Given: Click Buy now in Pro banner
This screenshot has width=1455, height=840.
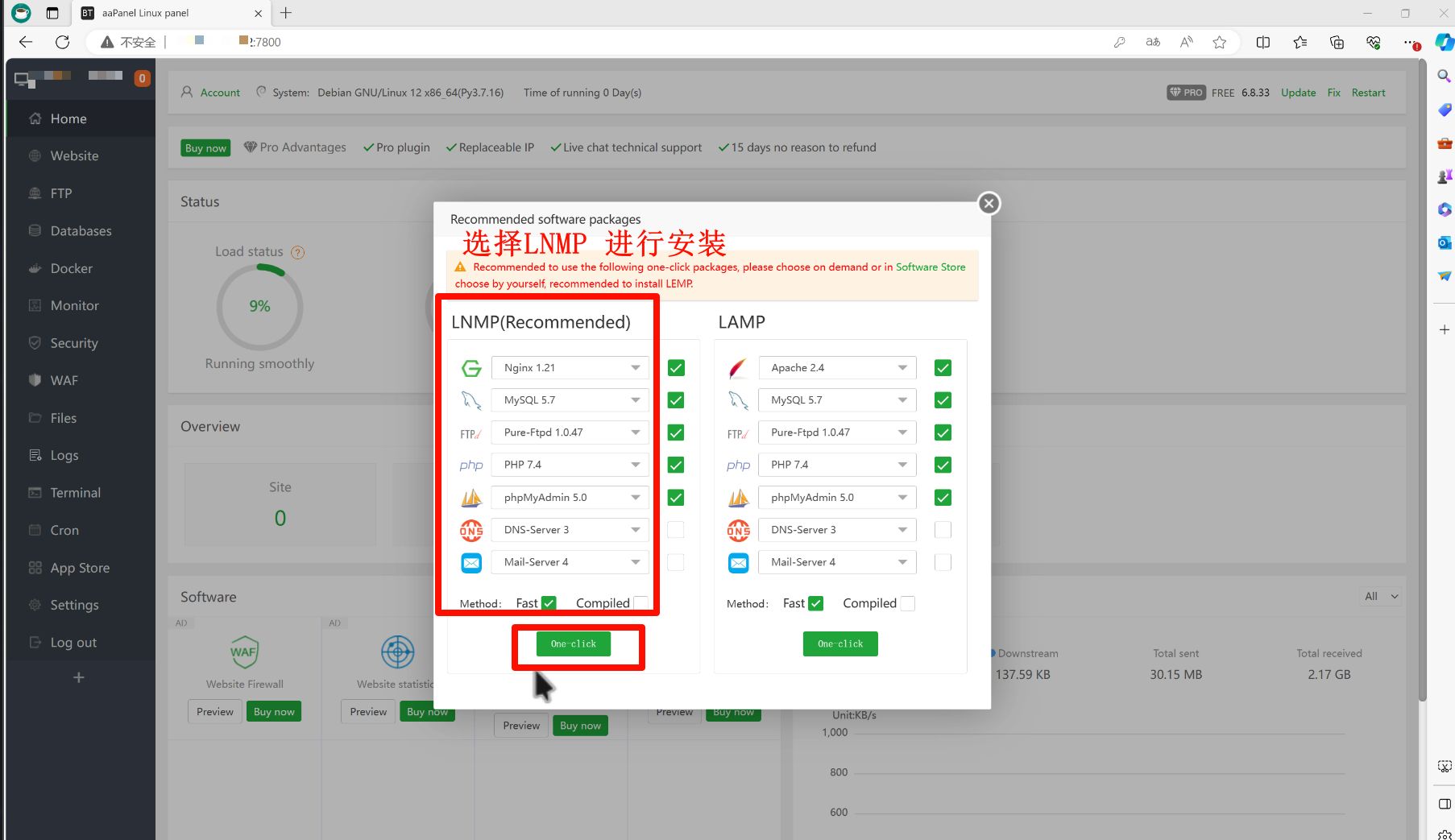Looking at the screenshot, I should [205, 148].
